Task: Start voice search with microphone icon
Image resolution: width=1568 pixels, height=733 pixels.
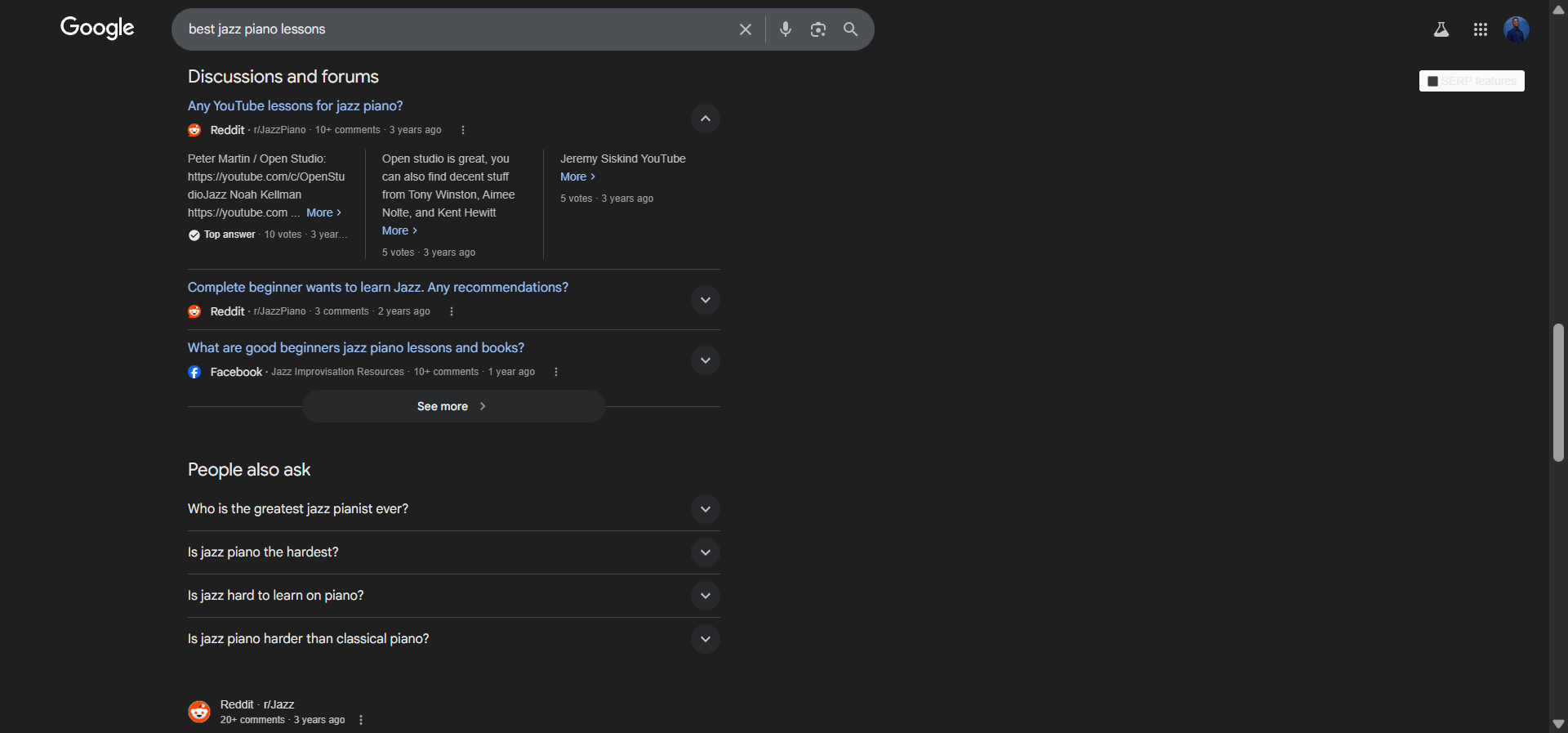Action: coord(785,29)
